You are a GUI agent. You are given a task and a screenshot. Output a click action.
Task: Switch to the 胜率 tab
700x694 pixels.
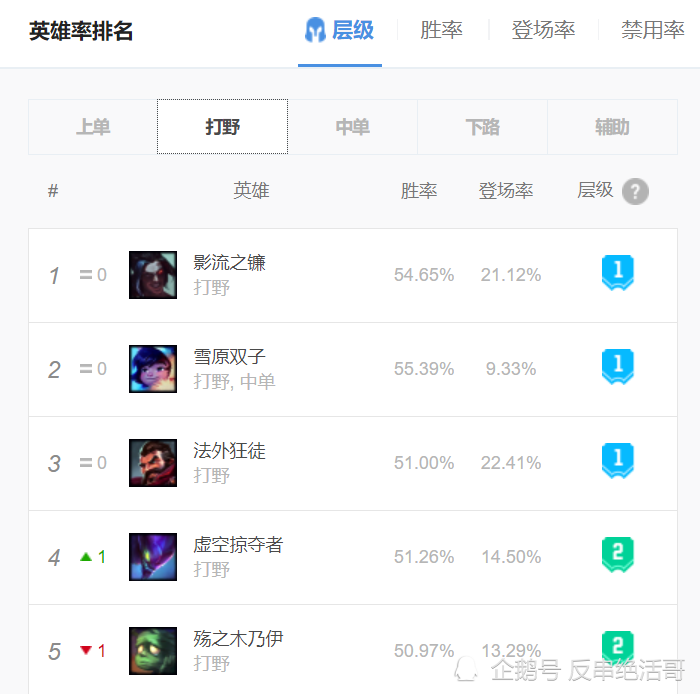tap(441, 30)
